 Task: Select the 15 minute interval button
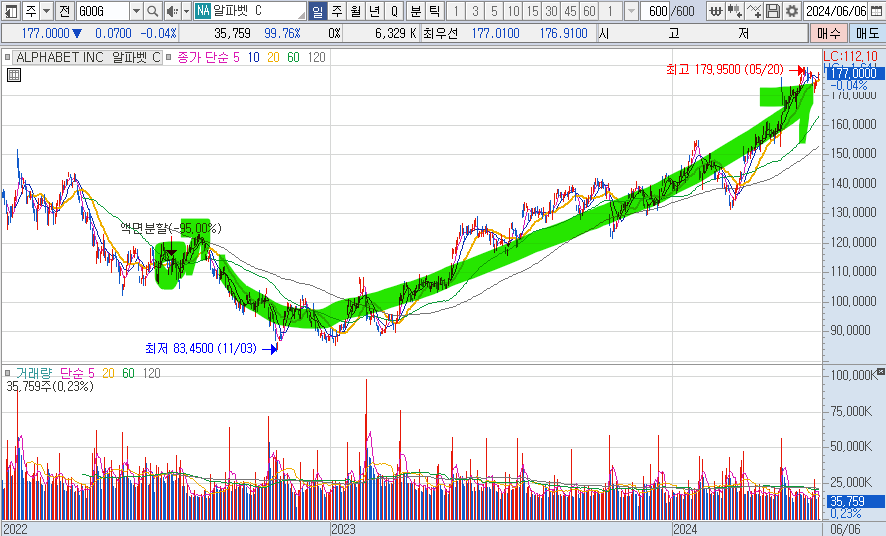[x=532, y=11]
